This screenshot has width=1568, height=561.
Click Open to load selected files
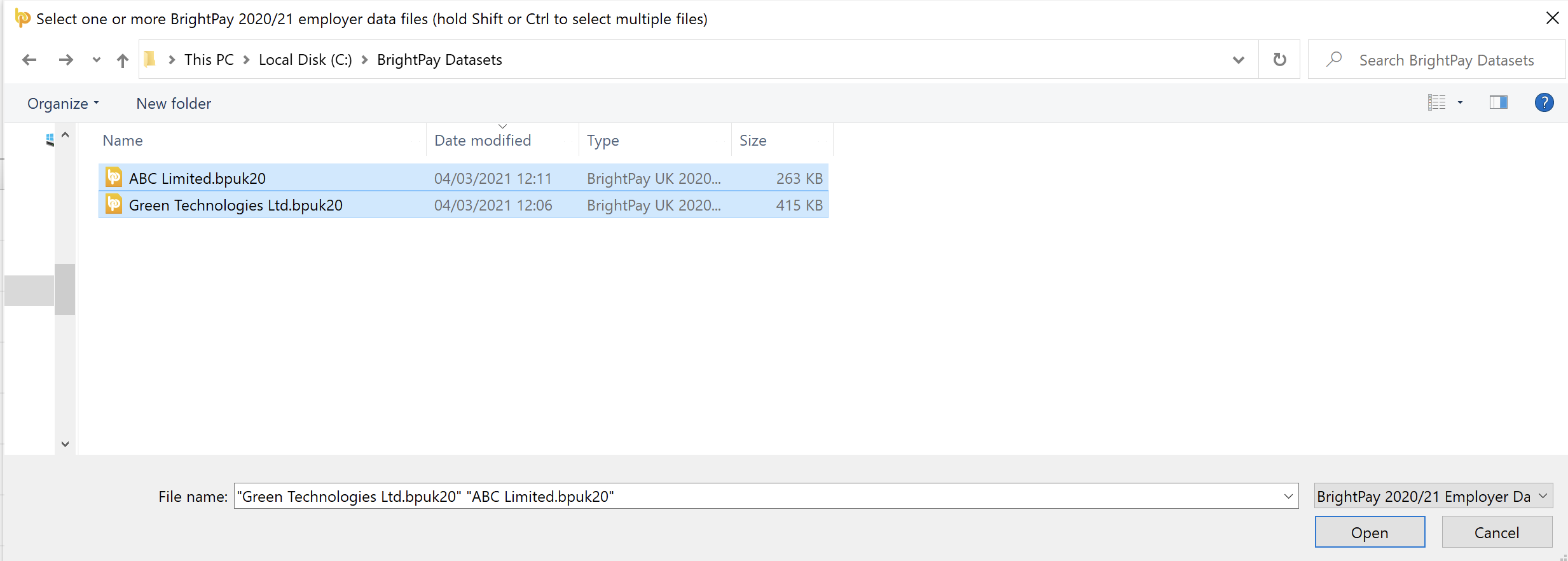point(1370,532)
